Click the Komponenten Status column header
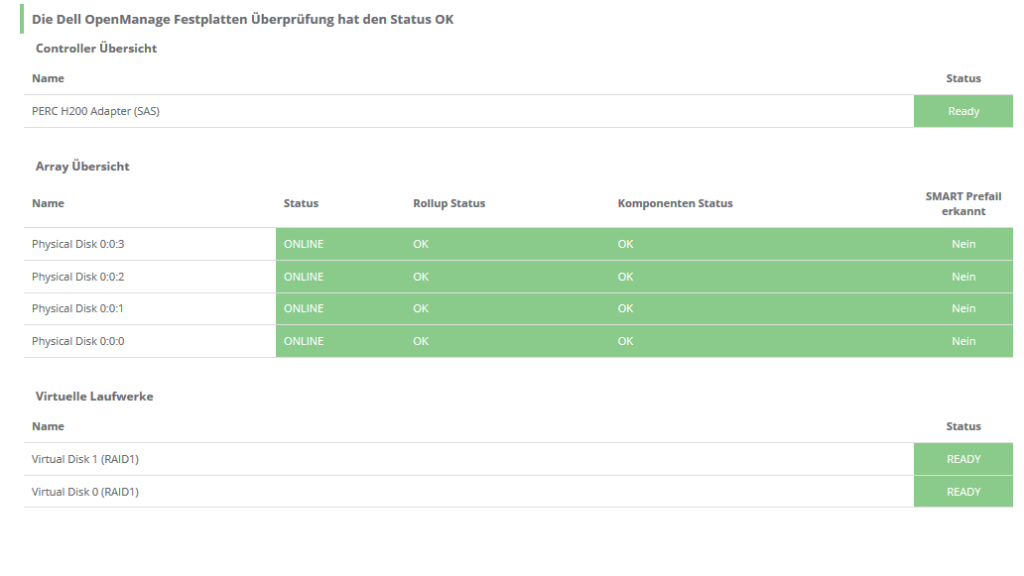The height and width of the screenshot is (576, 1024). click(675, 203)
